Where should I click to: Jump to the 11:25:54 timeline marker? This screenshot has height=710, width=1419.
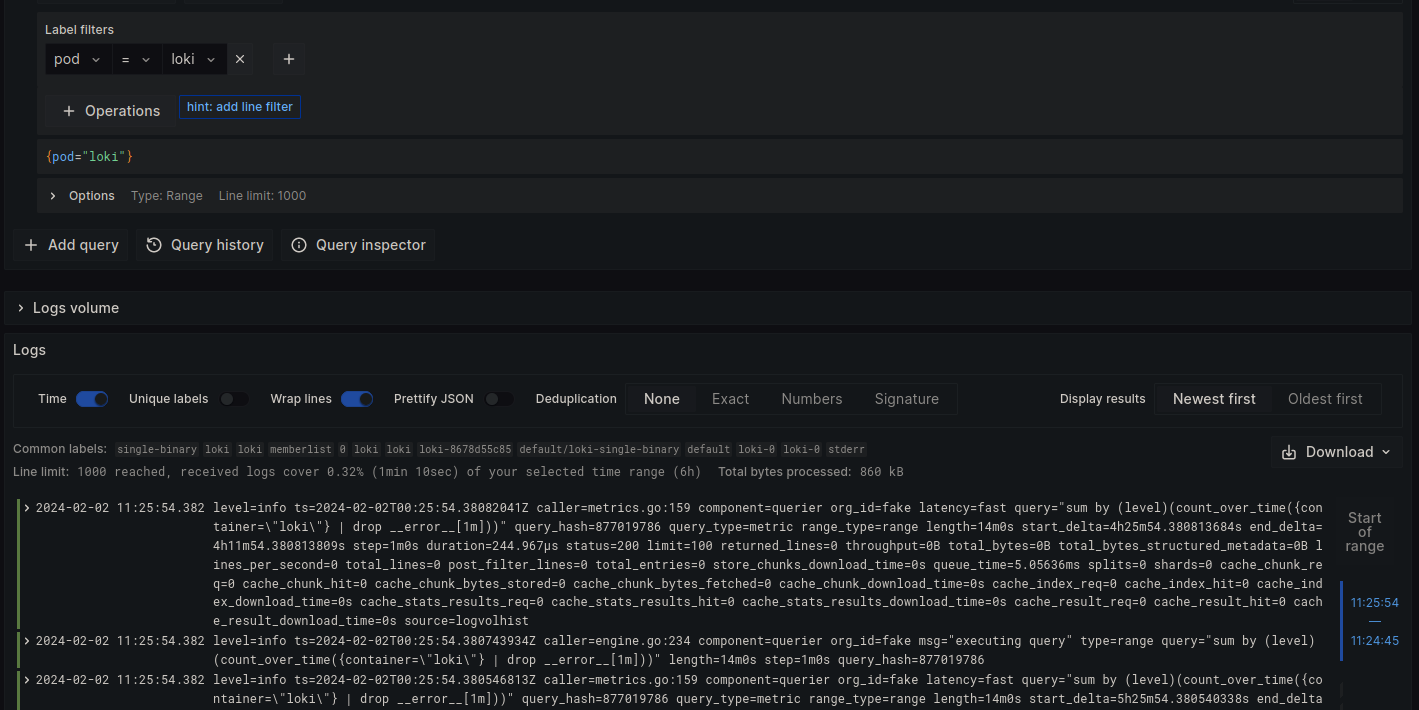(1374, 603)
